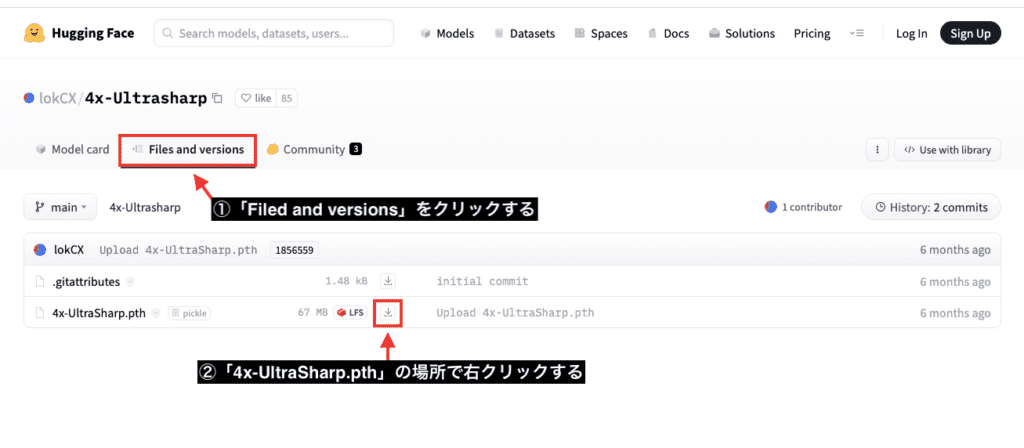This screenshot has width=1024, height=448.
Task: Click the Log In link
Action: tap(911, 33)
